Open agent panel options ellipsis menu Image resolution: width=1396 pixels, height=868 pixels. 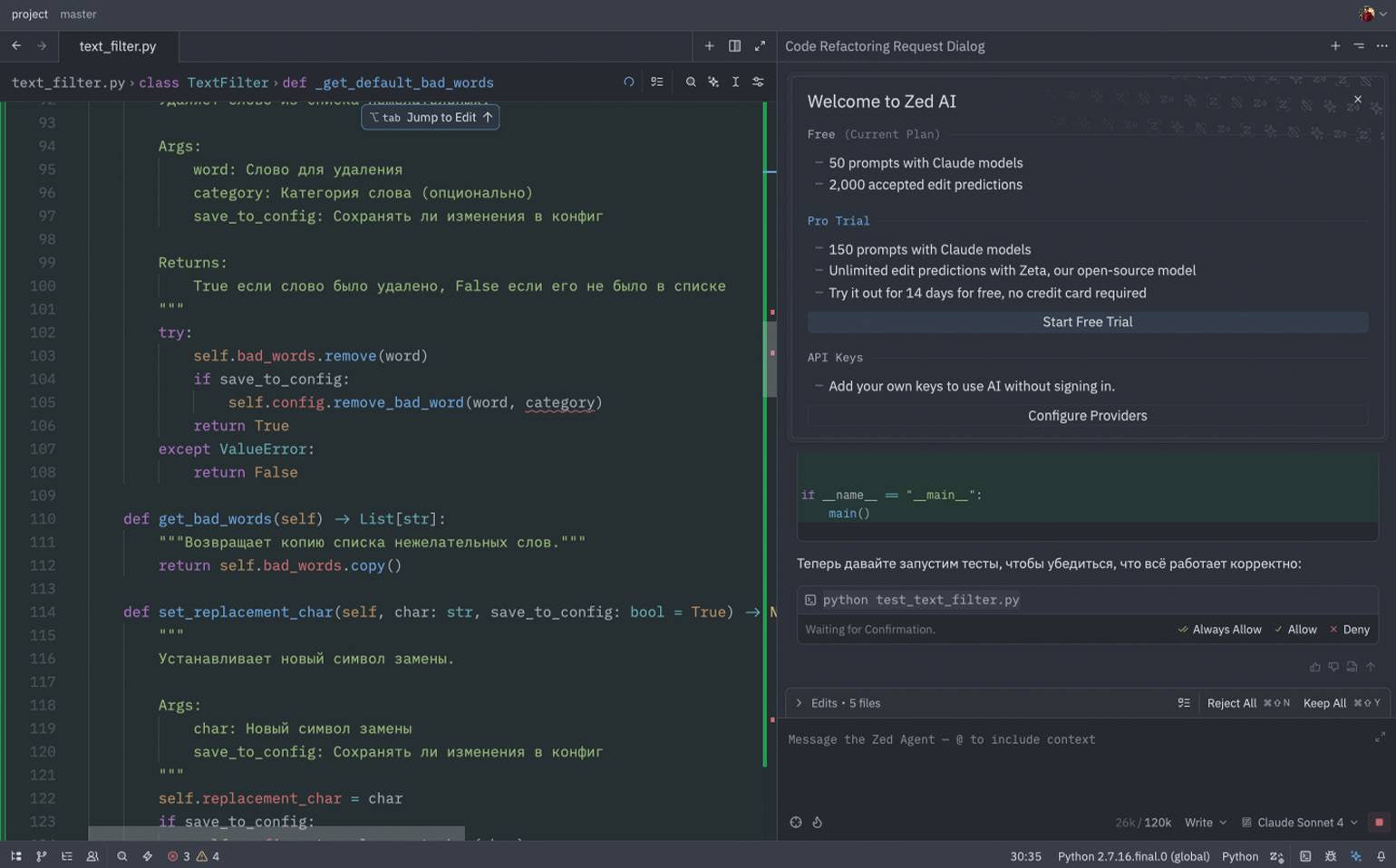coord(1381,45)
